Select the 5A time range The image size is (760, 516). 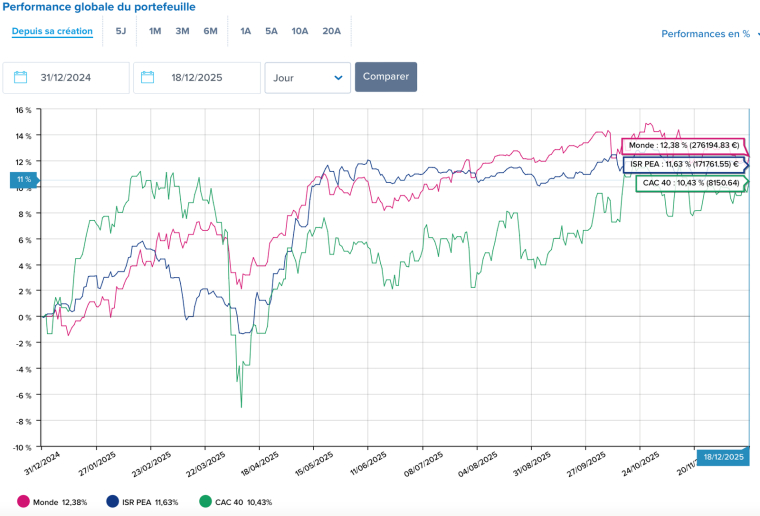click(271, 31)
